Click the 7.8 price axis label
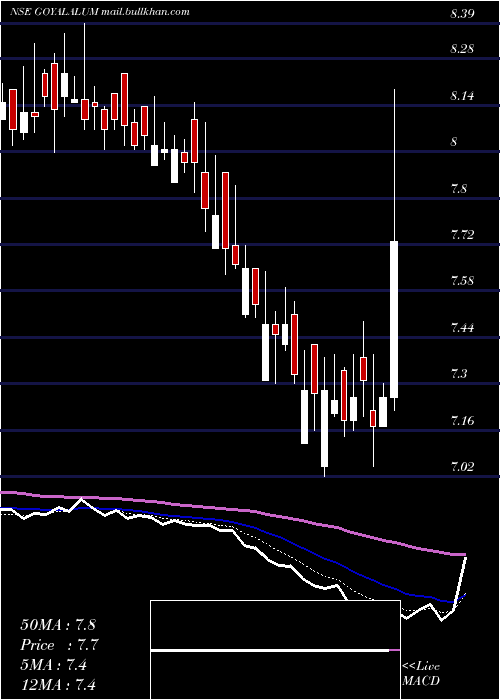This screenshot has width=500, height=700. click(x=459, y=188)
